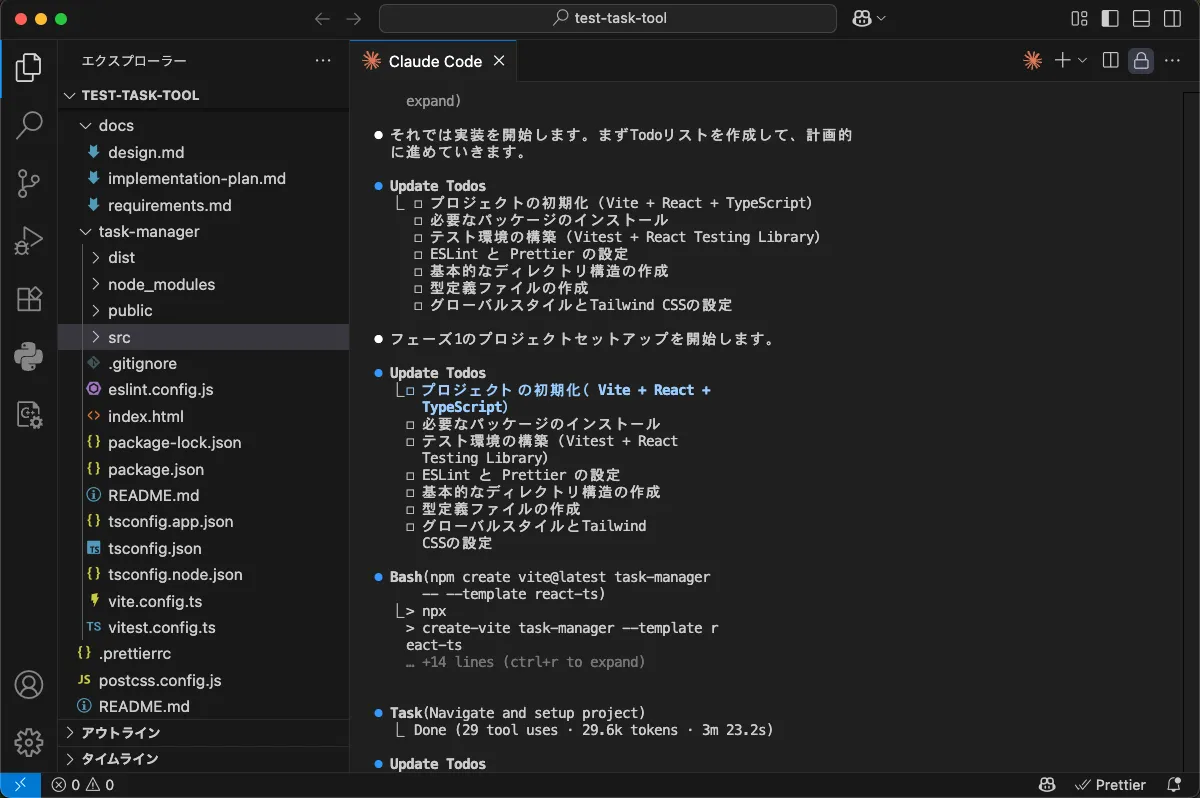
Task: Click the Claude Code icon in editor toolbar
Action: (x=1033, y=61)
